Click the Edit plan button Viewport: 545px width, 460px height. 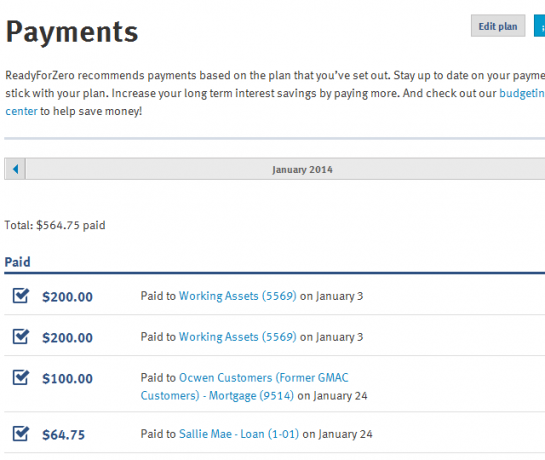pos(498,26)
